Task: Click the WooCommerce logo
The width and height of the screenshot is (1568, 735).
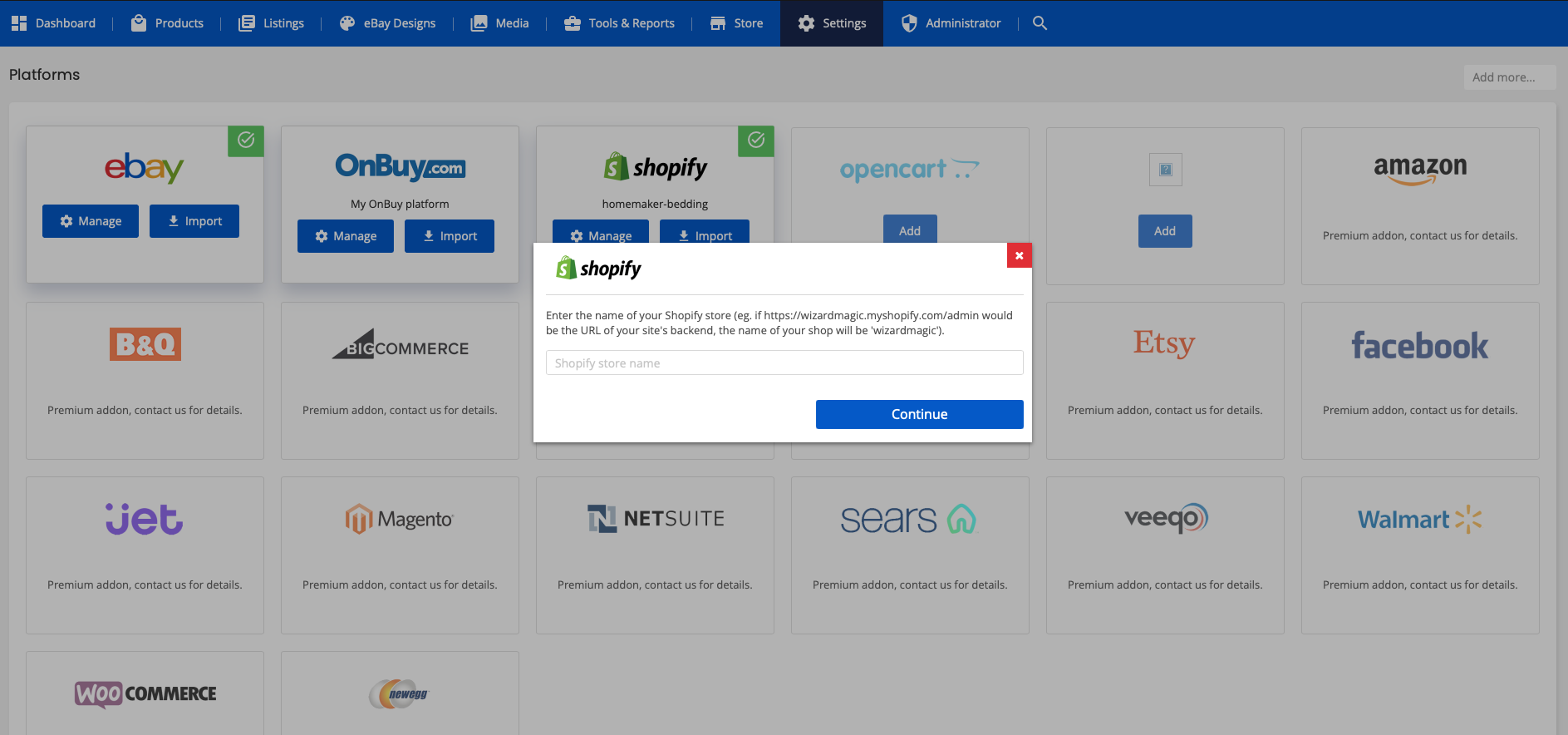Action: coord(145,694)
